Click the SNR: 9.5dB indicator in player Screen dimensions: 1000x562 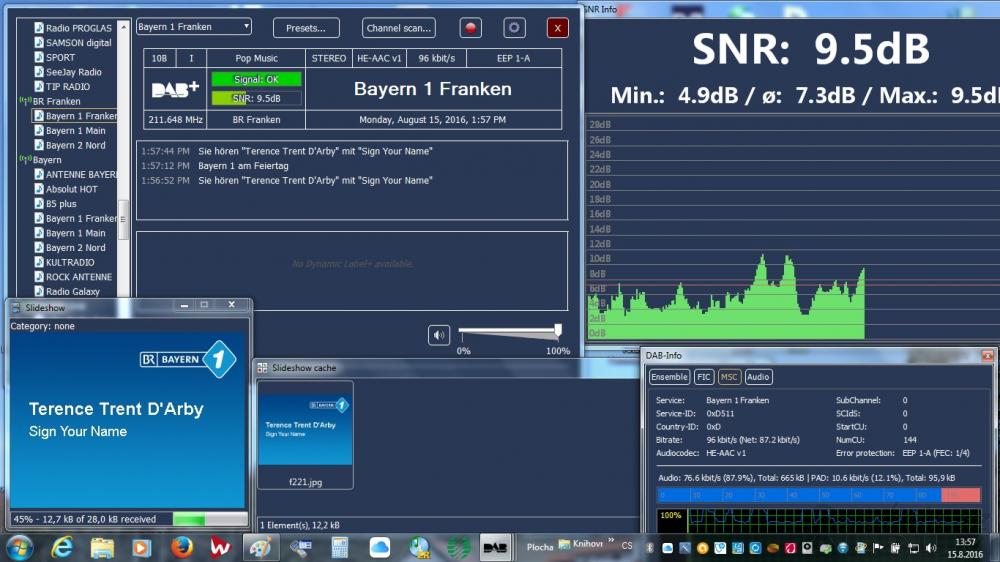click(256, 98)
